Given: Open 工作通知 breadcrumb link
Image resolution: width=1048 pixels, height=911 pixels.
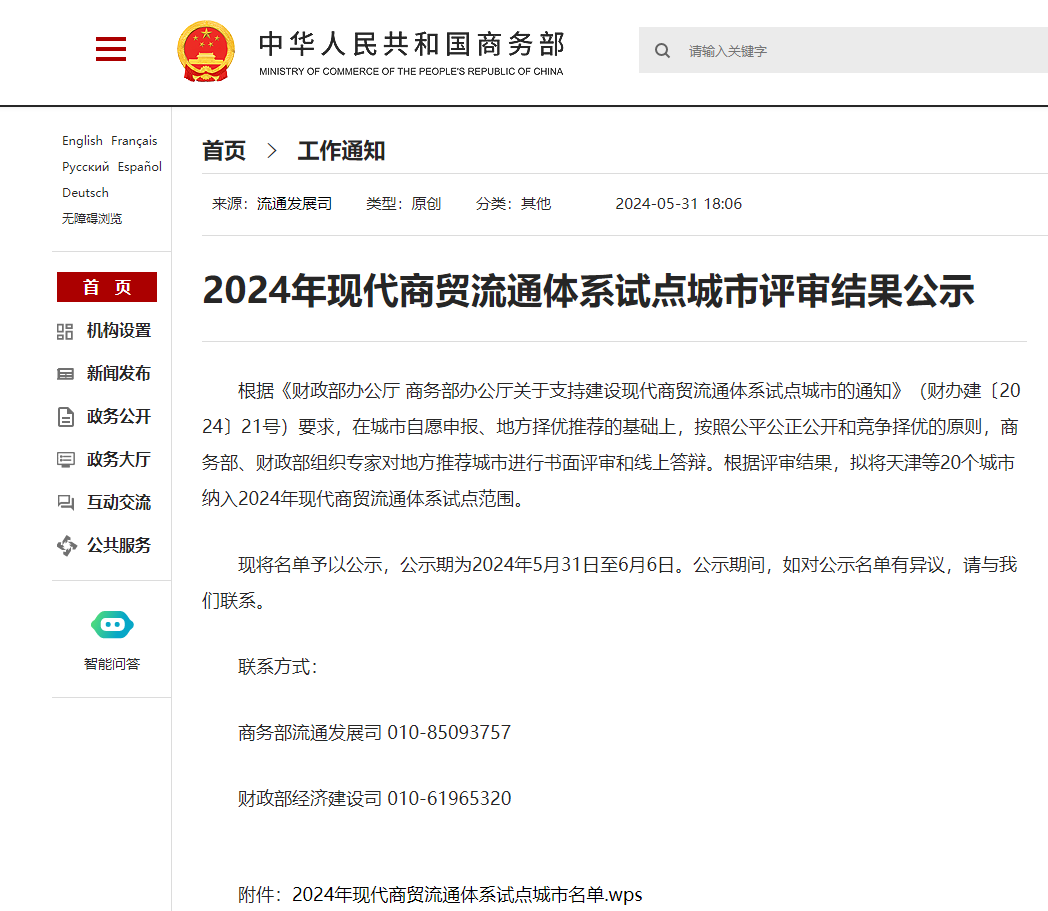Looking at the screenshot, I should (x=341, y=151).
